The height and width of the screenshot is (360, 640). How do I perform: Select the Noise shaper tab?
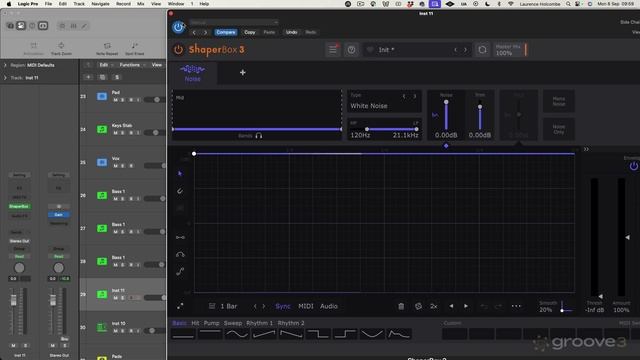tap(192, 73)
